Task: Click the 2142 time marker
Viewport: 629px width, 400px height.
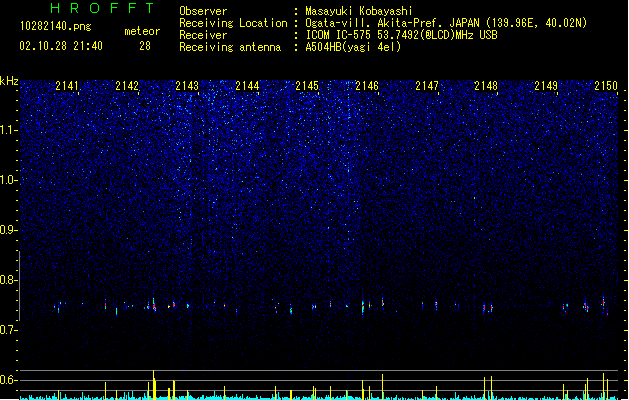Action: point(127,86)
